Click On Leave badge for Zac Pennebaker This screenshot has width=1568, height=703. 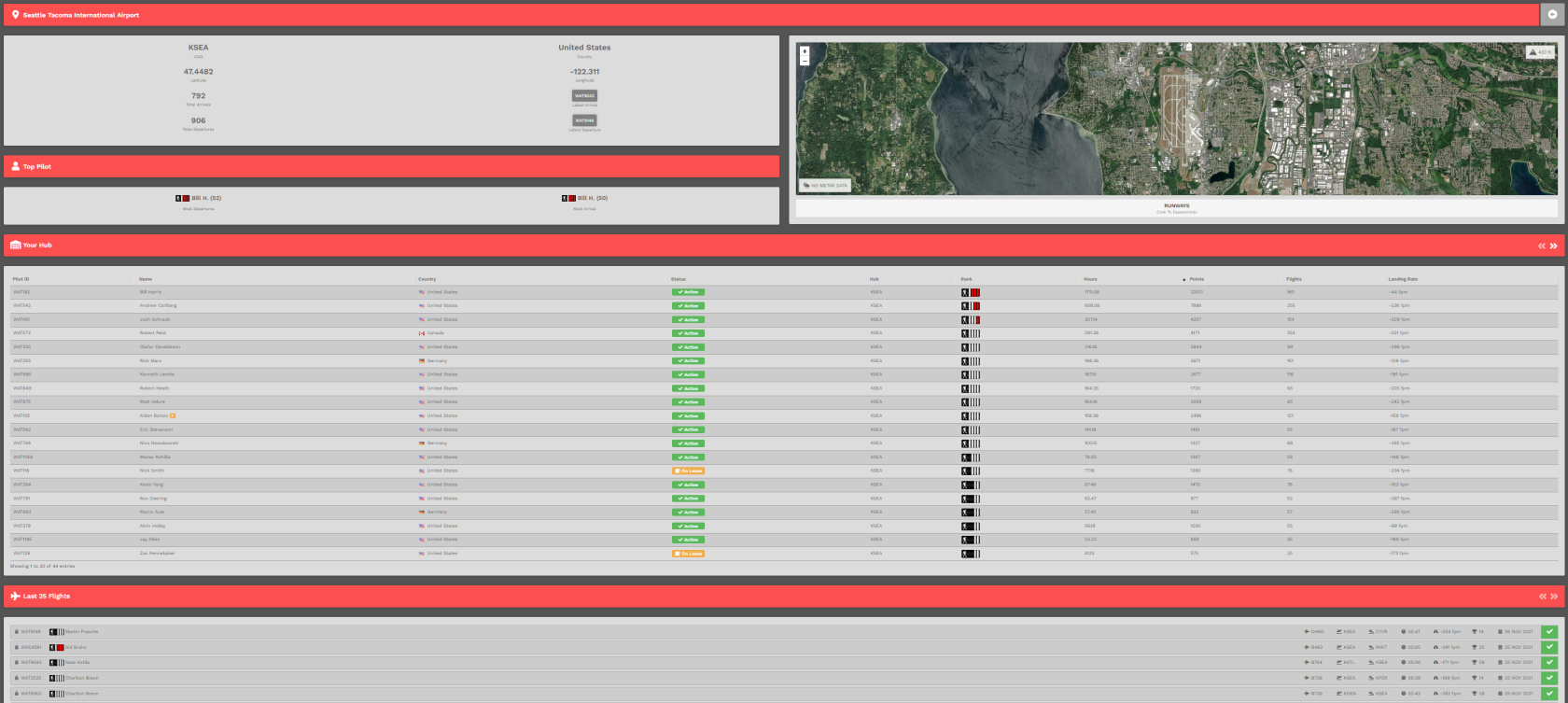point(688,554)
